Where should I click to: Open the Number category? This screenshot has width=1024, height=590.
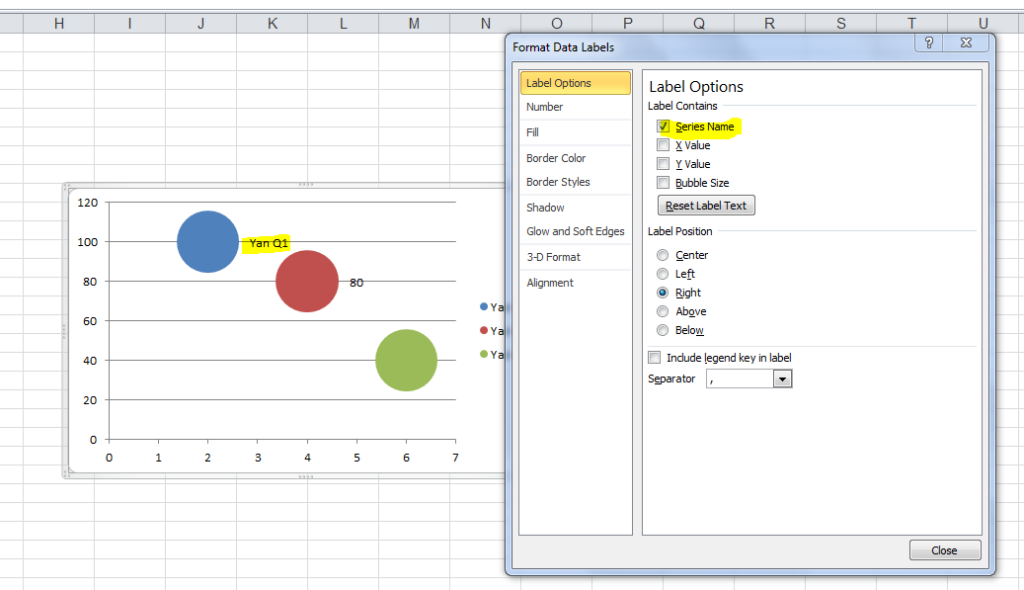575,107
